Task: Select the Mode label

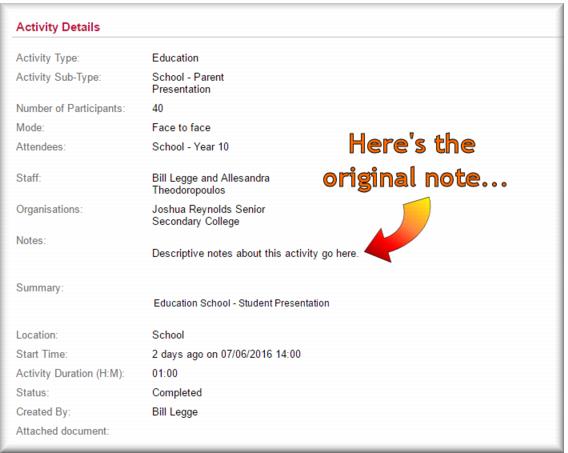Action: [x=30, y=127]
